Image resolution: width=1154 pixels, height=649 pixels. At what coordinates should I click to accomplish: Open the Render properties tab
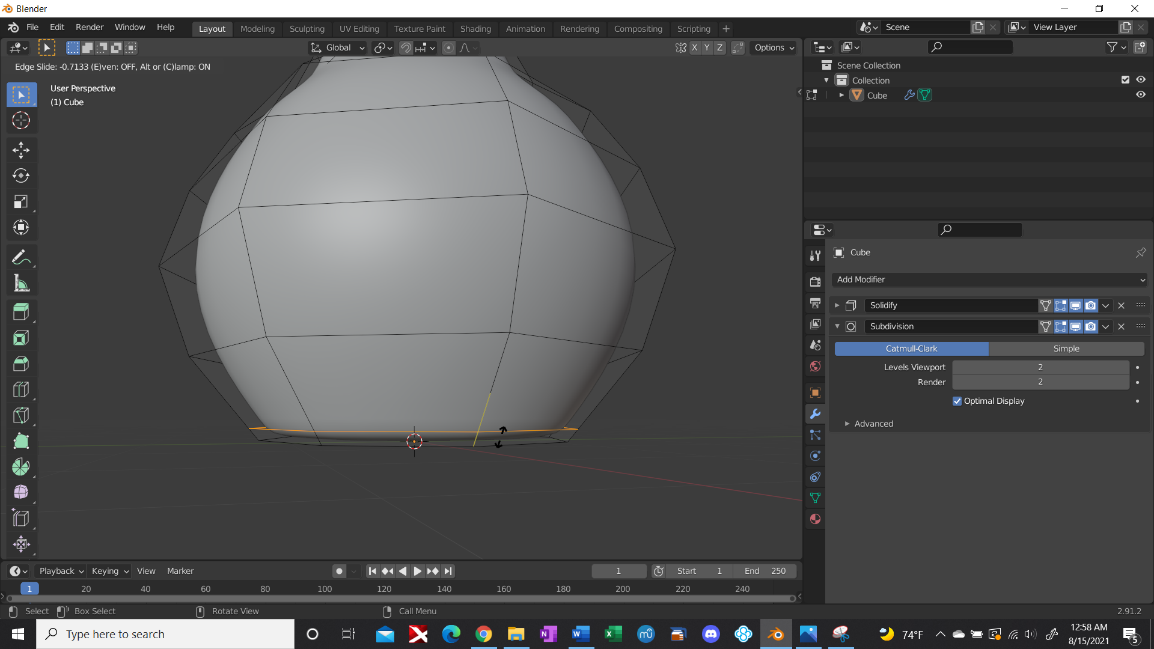tap(815, 282)
